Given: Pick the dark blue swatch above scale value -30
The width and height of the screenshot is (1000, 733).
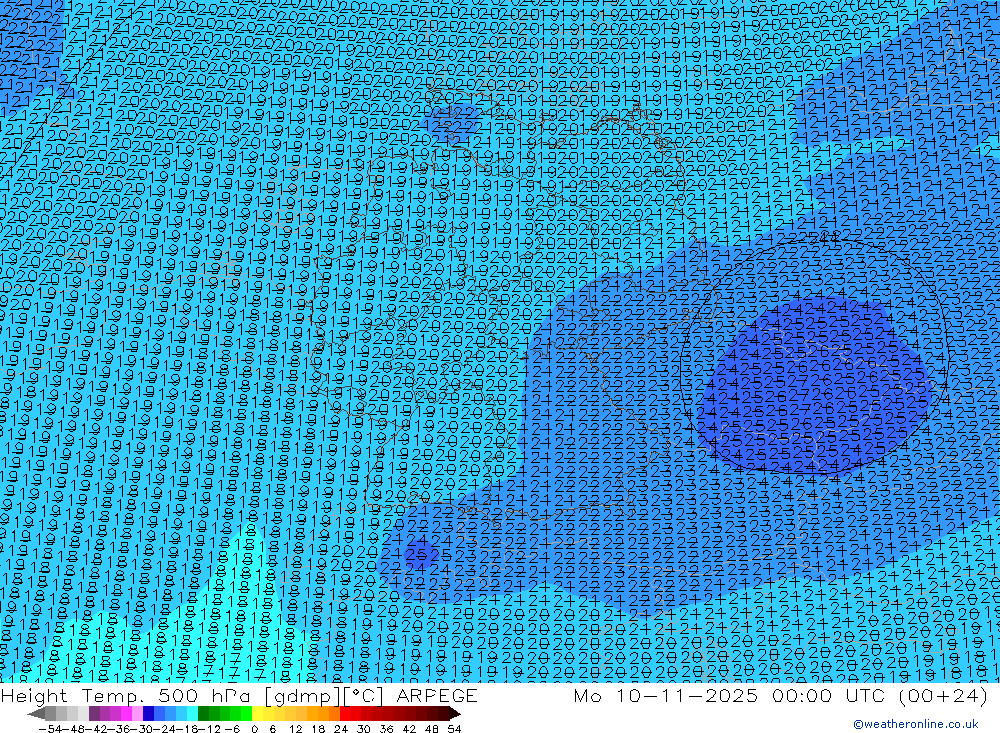Looking at the screenshot, I should click(149, 713).
